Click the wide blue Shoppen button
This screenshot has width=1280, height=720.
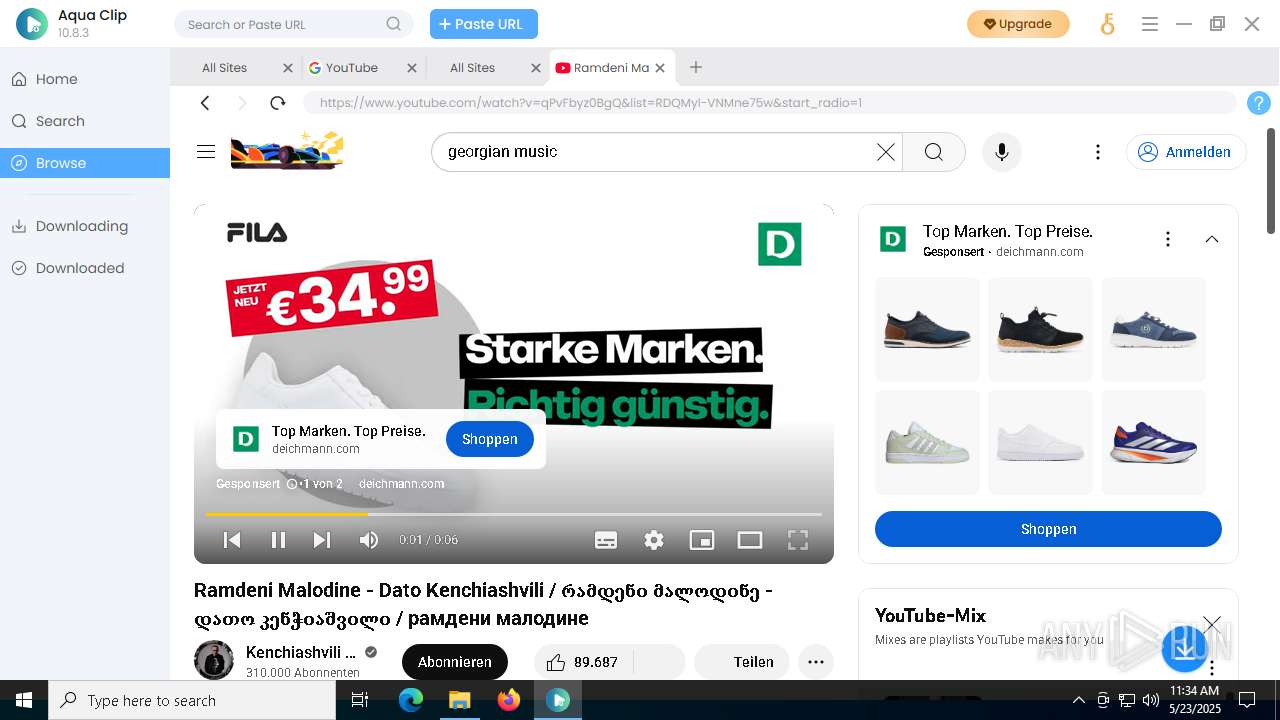click(1048, 529)
